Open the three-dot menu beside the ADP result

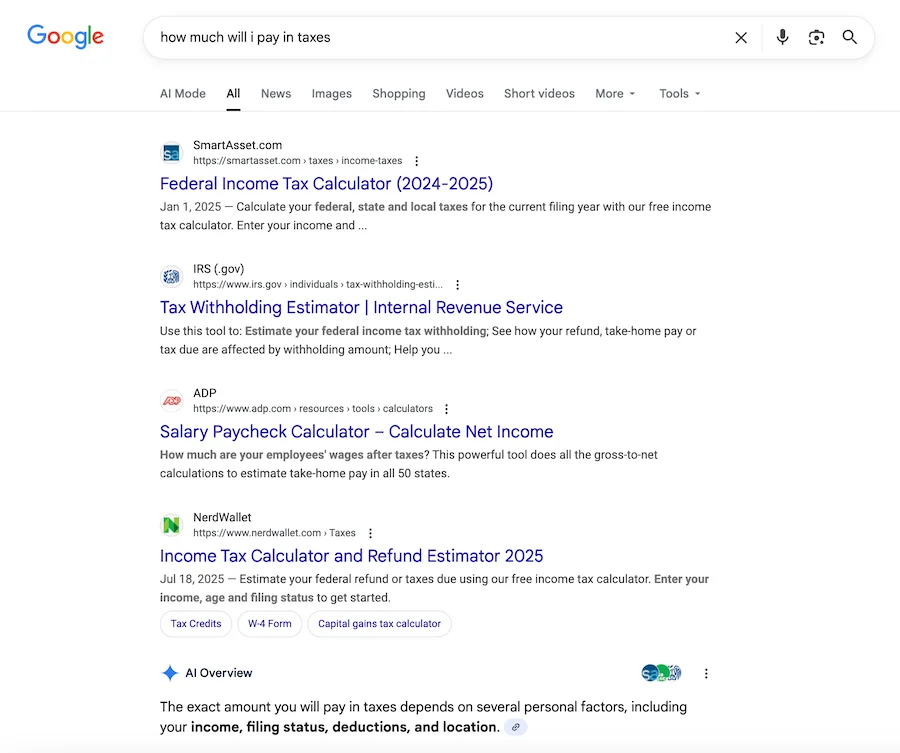coord(446,408)
